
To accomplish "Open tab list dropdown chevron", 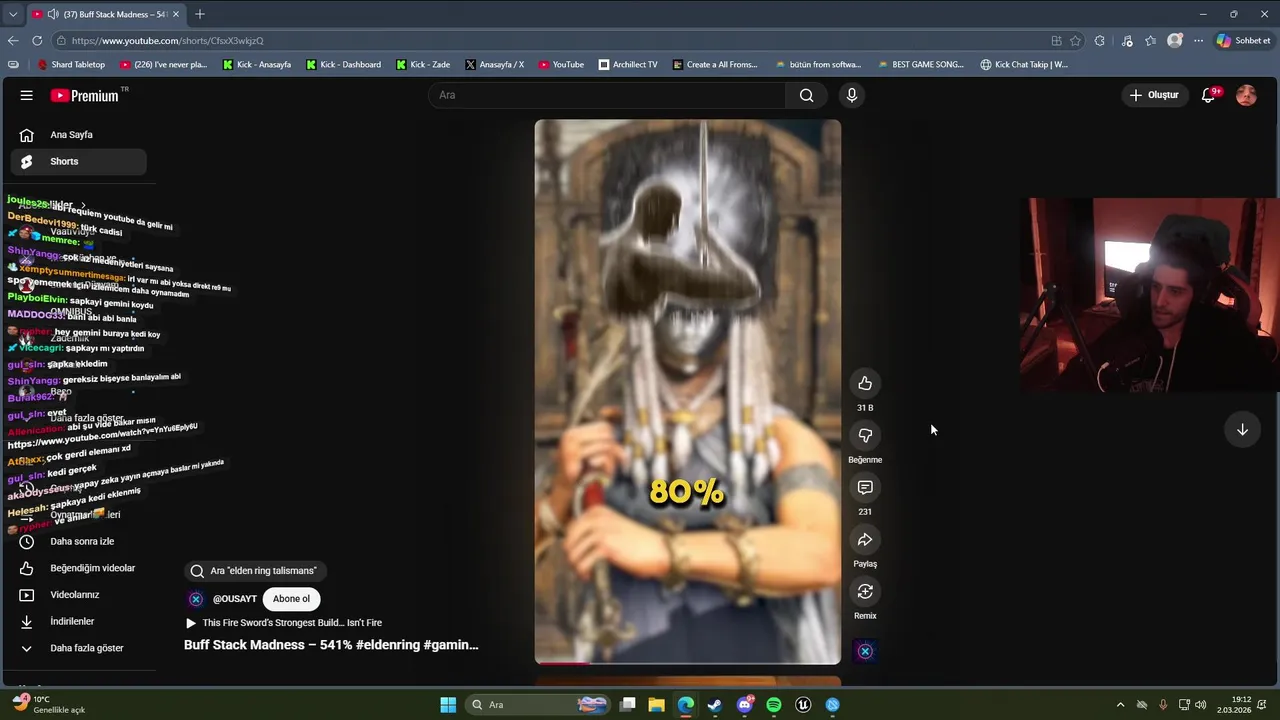I will (x=13, y=14).
